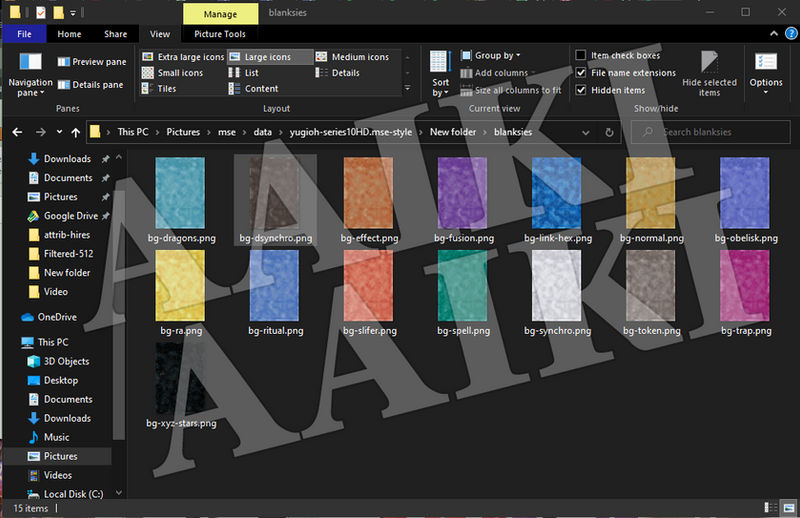Switch to Details view layout
The width and height of the screenshot is (800, 518).
[x=338, y=72]
